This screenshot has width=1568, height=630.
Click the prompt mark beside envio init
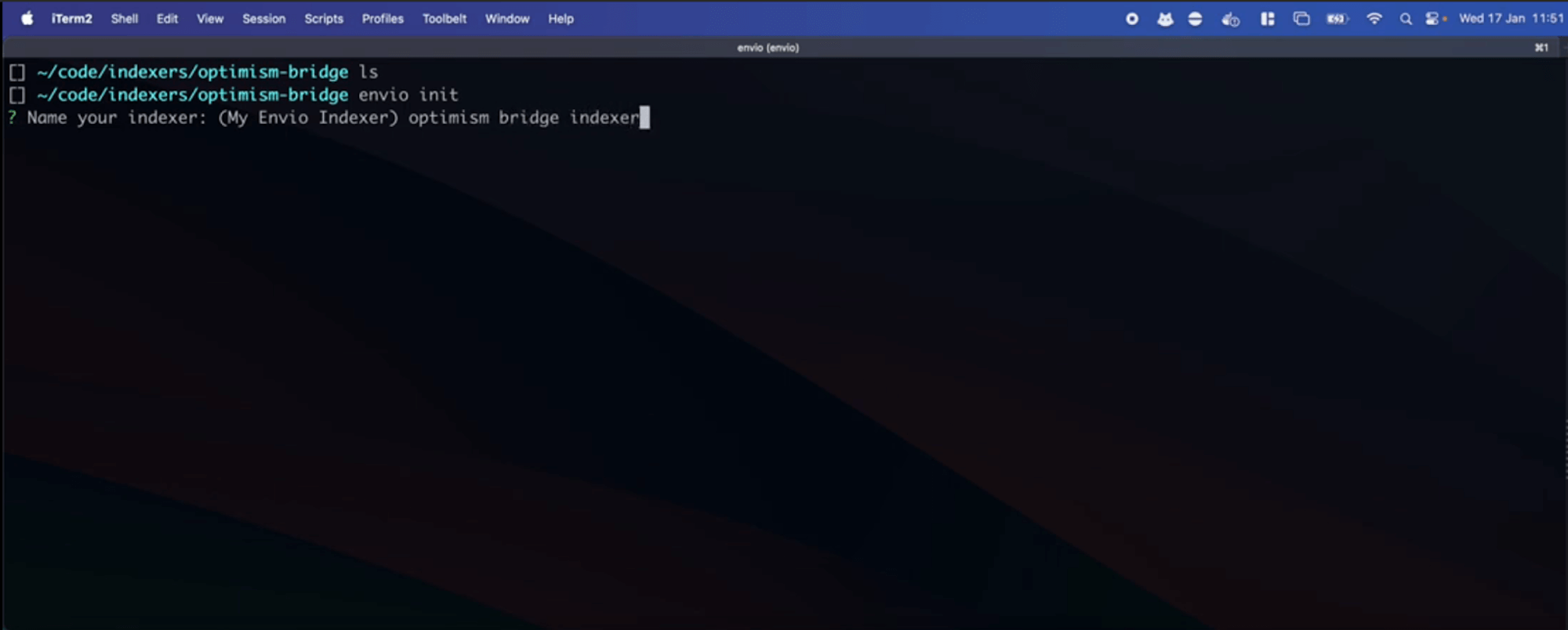click(x=17, y=96)
